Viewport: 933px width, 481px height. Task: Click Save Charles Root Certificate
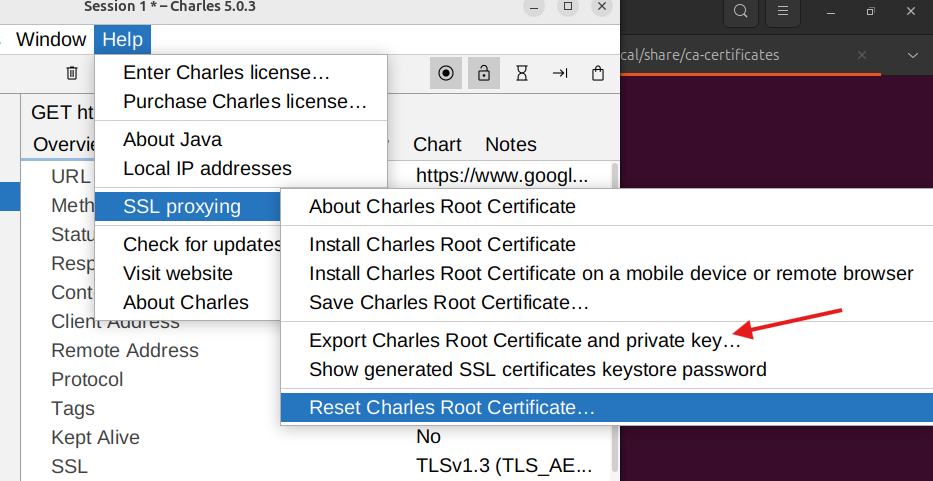448,302
